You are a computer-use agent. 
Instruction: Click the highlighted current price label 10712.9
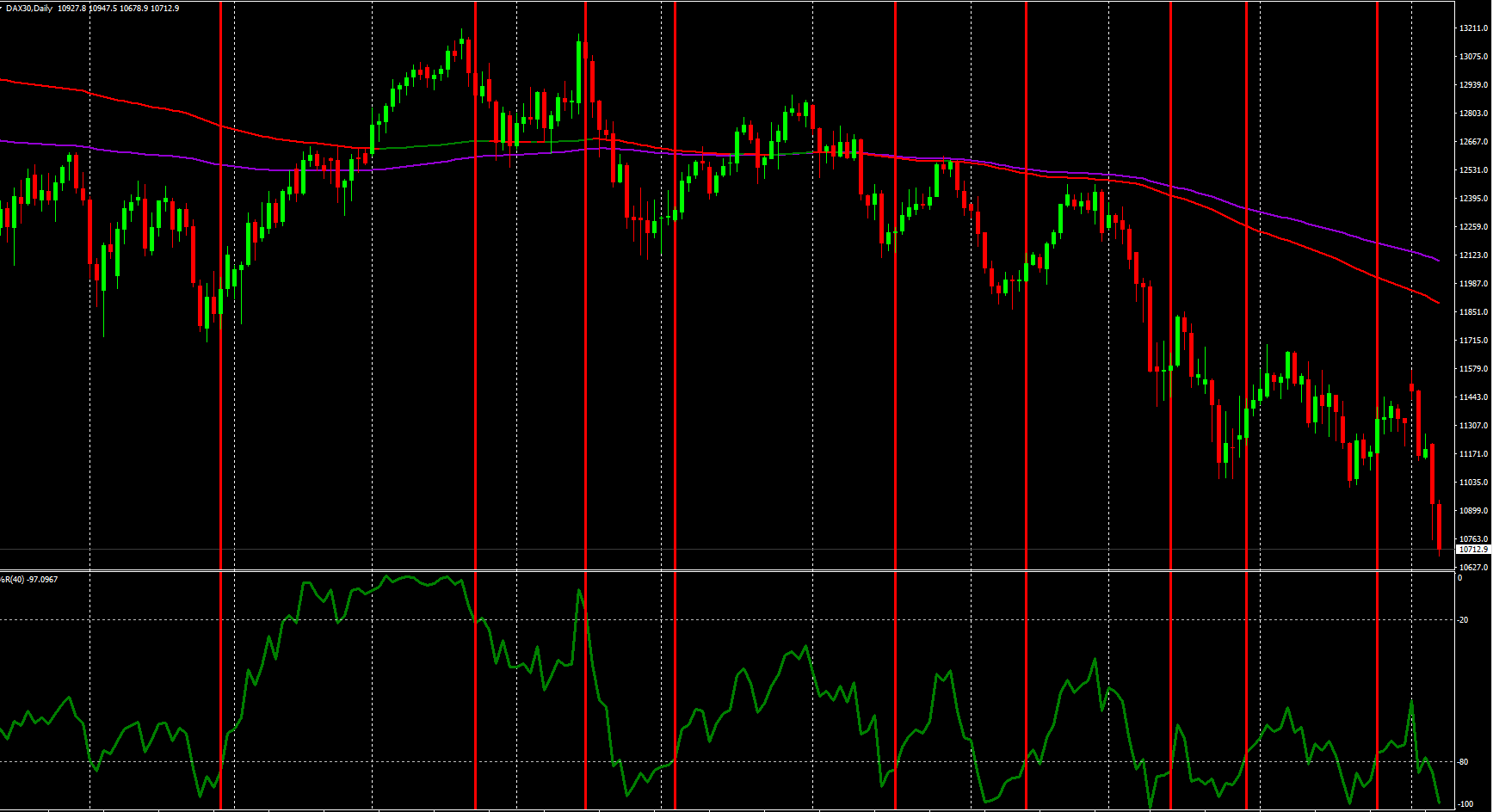click(1472, 549)
